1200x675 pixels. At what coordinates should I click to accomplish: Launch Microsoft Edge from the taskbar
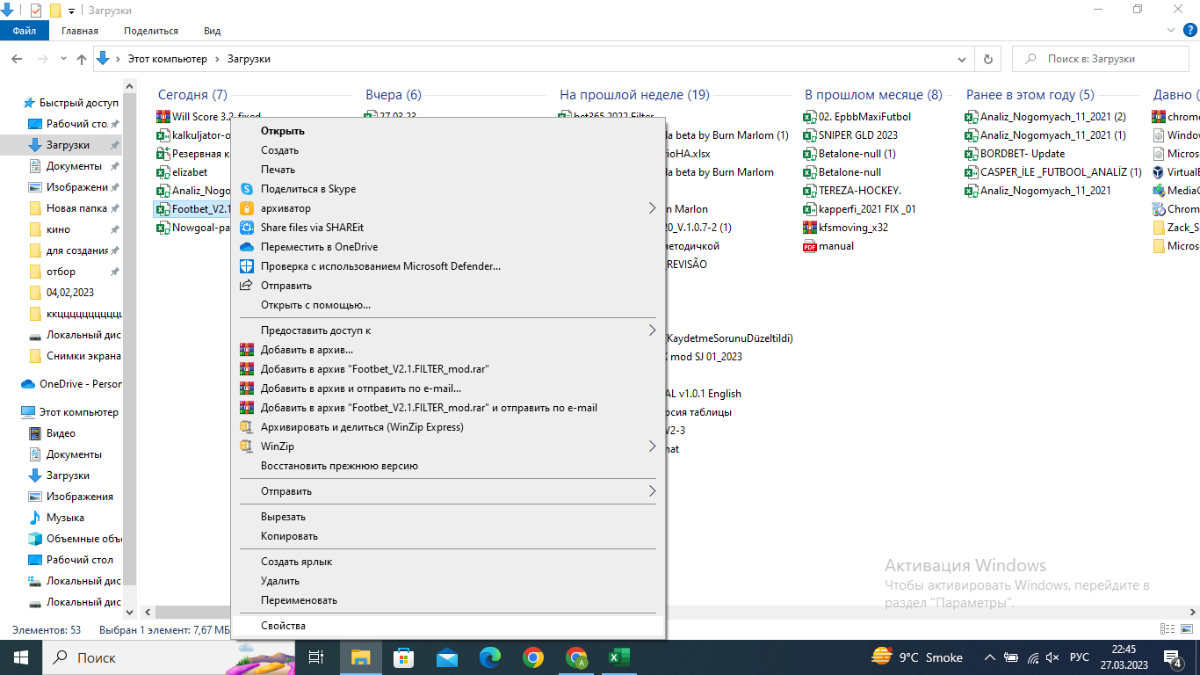click(x=490, y=657)
